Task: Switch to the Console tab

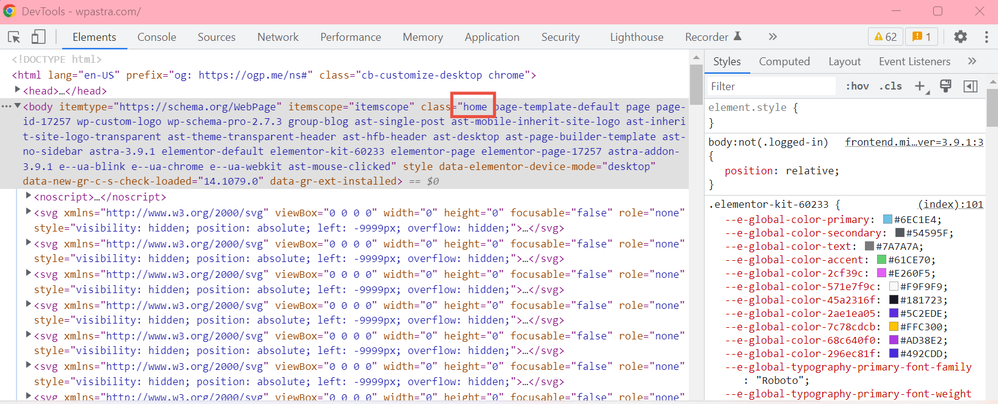Action: (x=156, y=37)
